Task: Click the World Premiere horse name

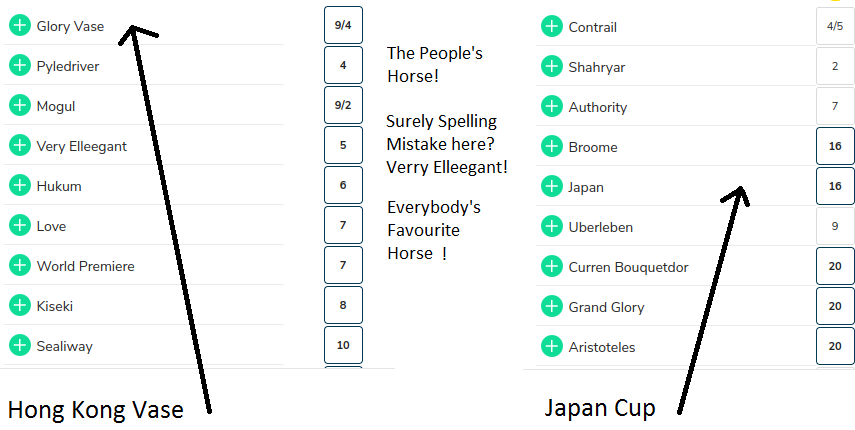Action: coord(86,266)
